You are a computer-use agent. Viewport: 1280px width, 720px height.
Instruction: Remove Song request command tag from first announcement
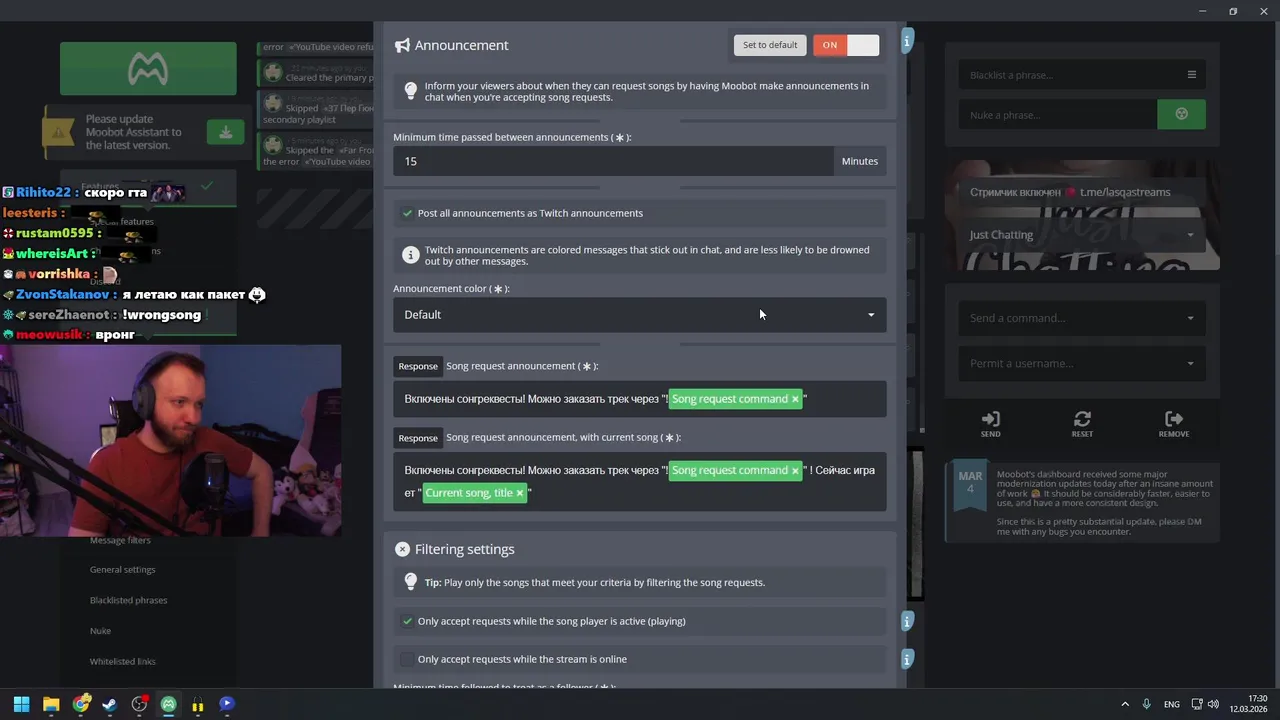(x=795, y=399)
